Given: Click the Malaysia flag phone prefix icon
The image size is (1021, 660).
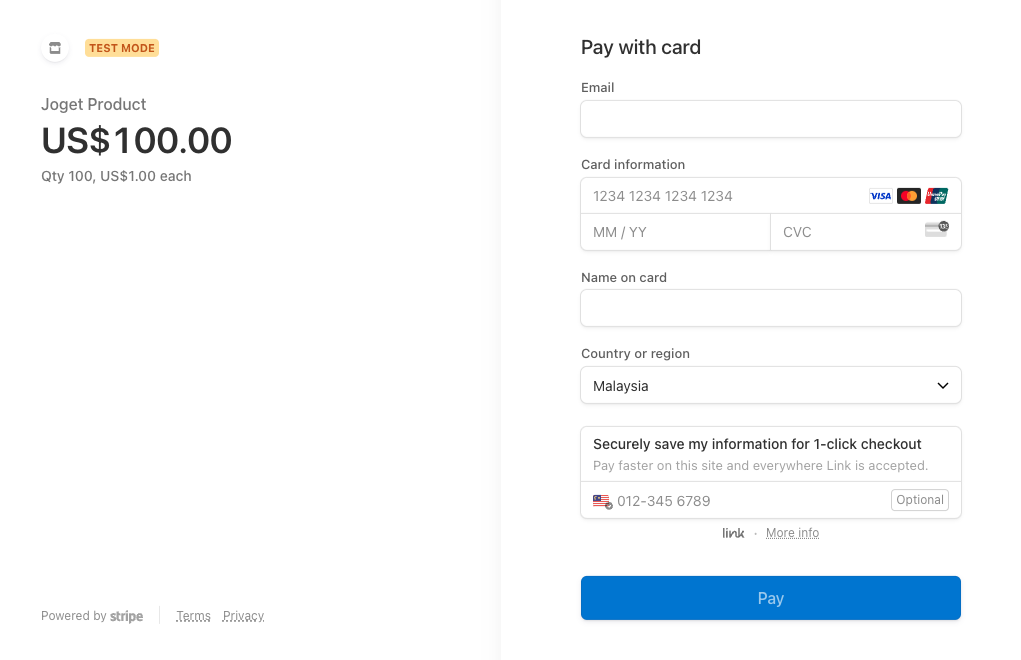Looking at the screenshot, I should click(602, 501).
